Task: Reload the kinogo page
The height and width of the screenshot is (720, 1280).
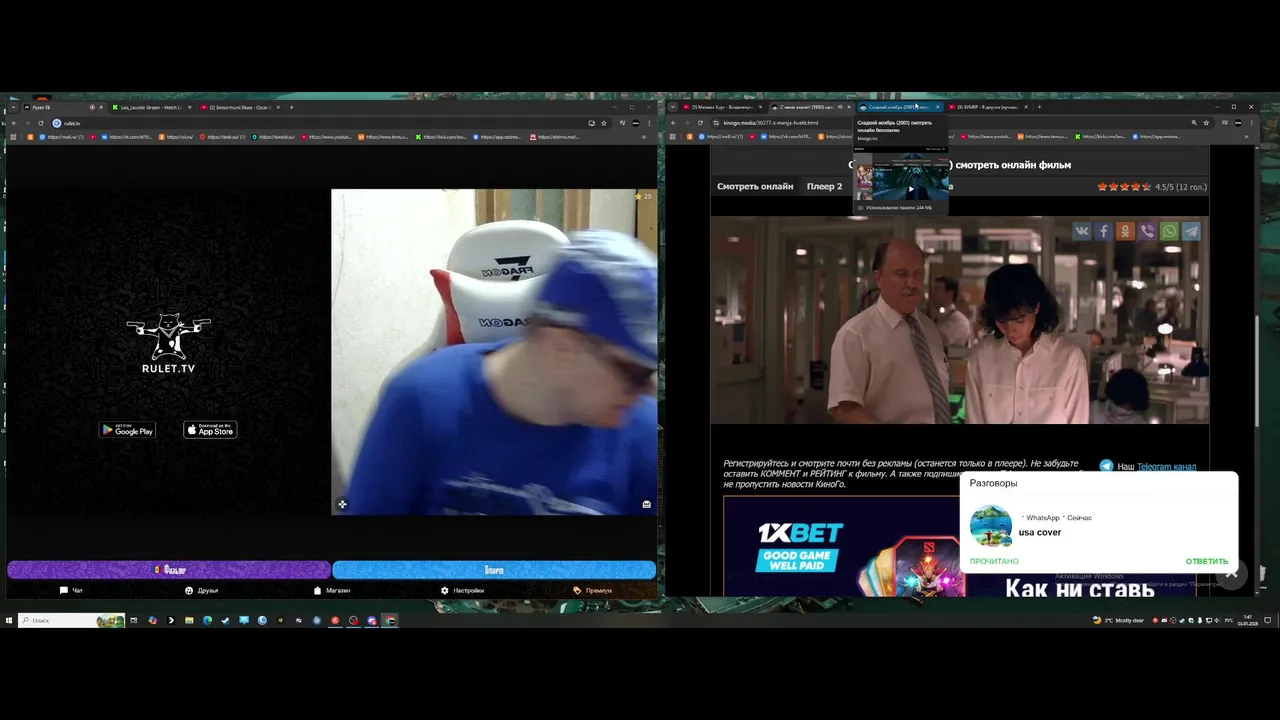Action: [700, 123]
